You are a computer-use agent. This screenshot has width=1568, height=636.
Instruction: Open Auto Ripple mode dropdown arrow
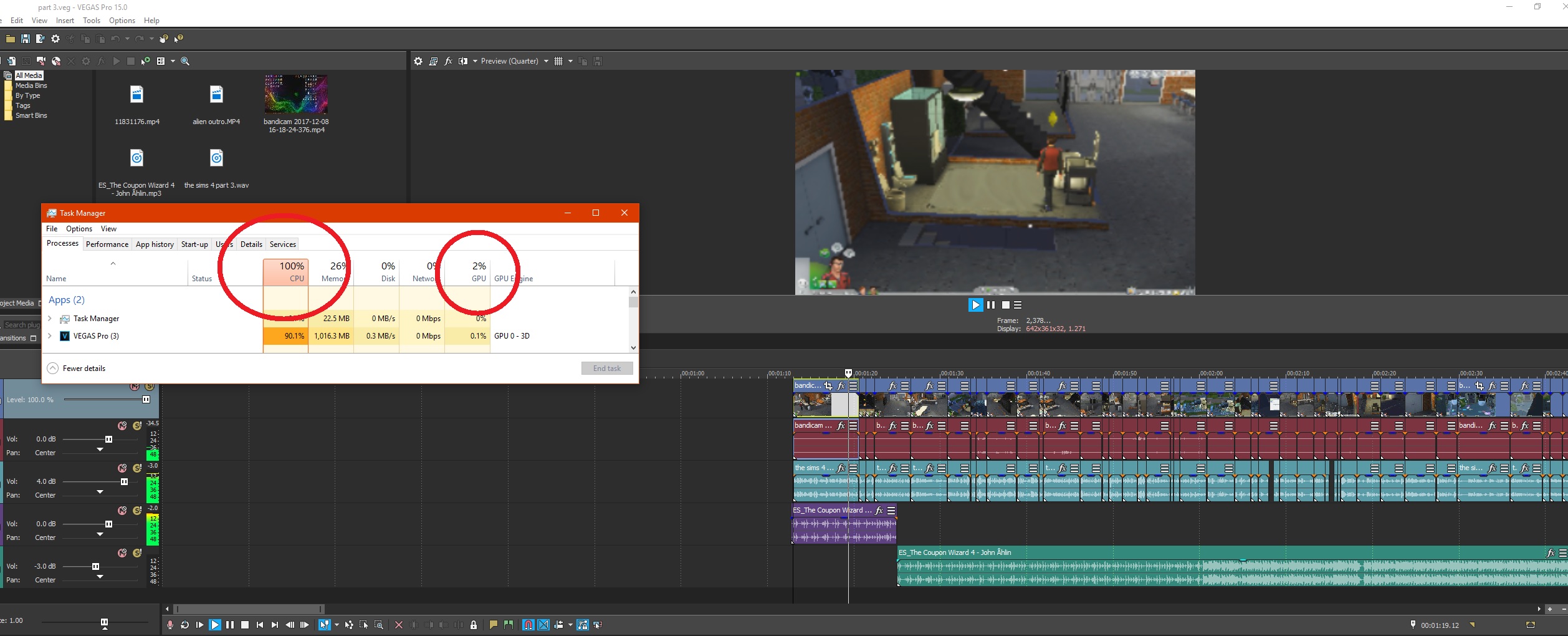[x=570, y=625]
